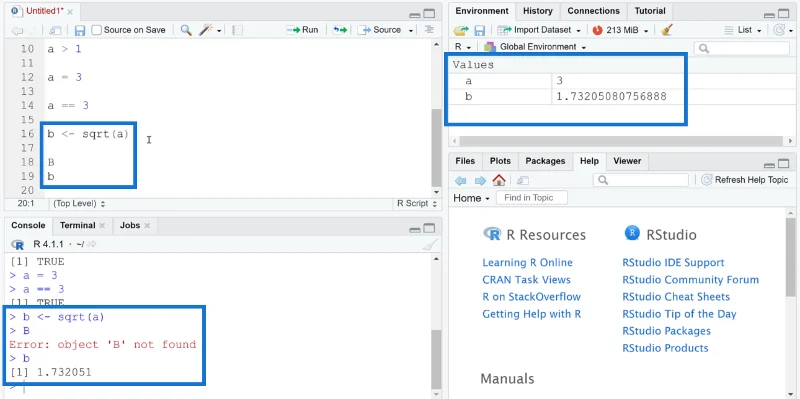800x399 pixels.
Task: Run the current line with Run button
Action: pos(302,30)
